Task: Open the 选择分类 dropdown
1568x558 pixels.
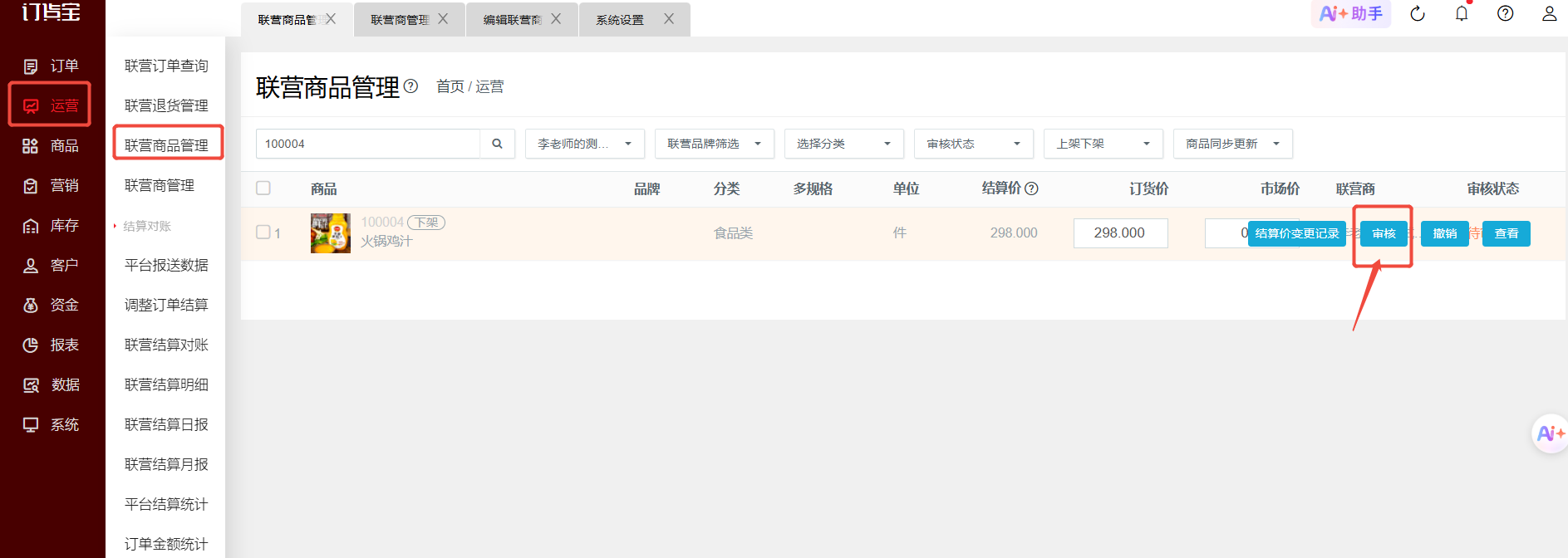Action: [x=844, y=144]
